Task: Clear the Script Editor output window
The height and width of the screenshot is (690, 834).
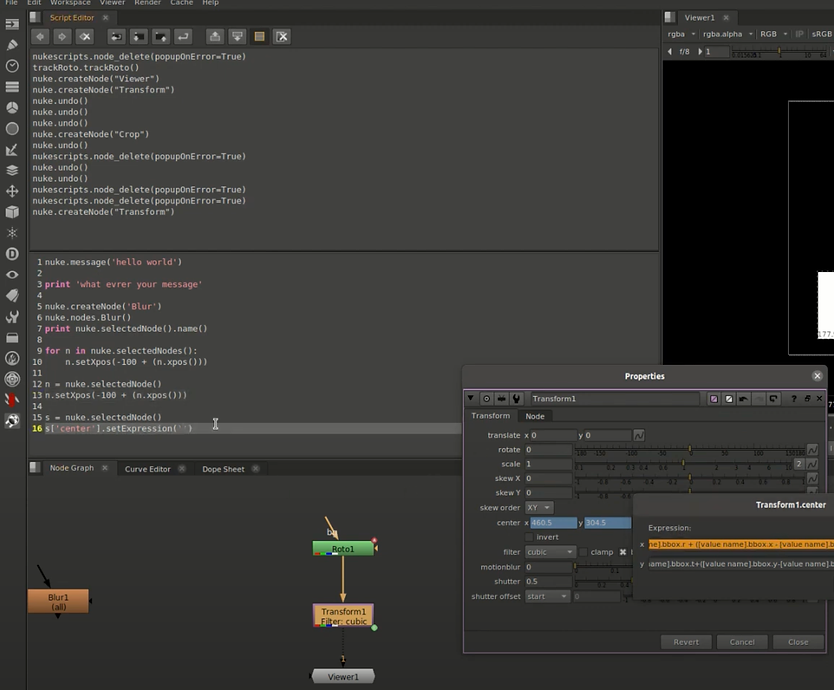Action: tap(282, 36)
